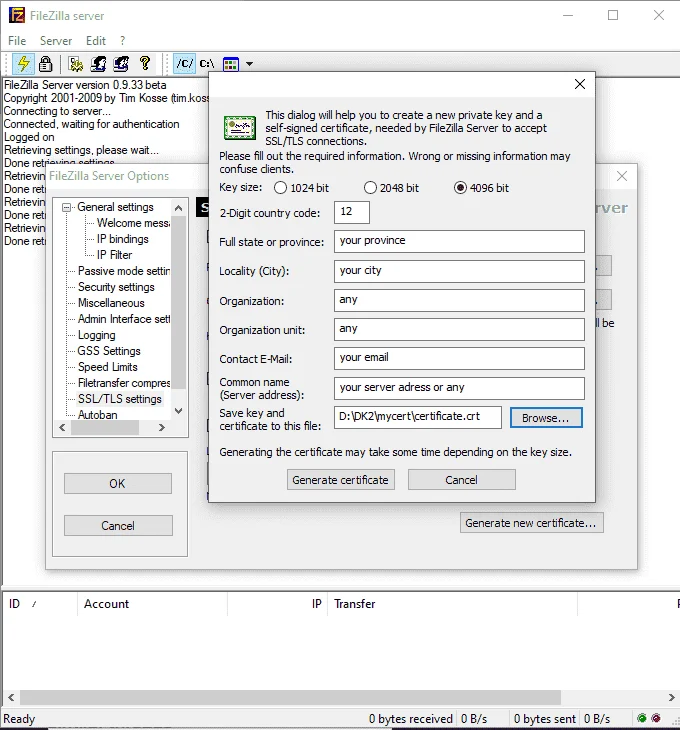Click the Transfer column header
Screen dimensions: 680x730
[x=452, y=604]
